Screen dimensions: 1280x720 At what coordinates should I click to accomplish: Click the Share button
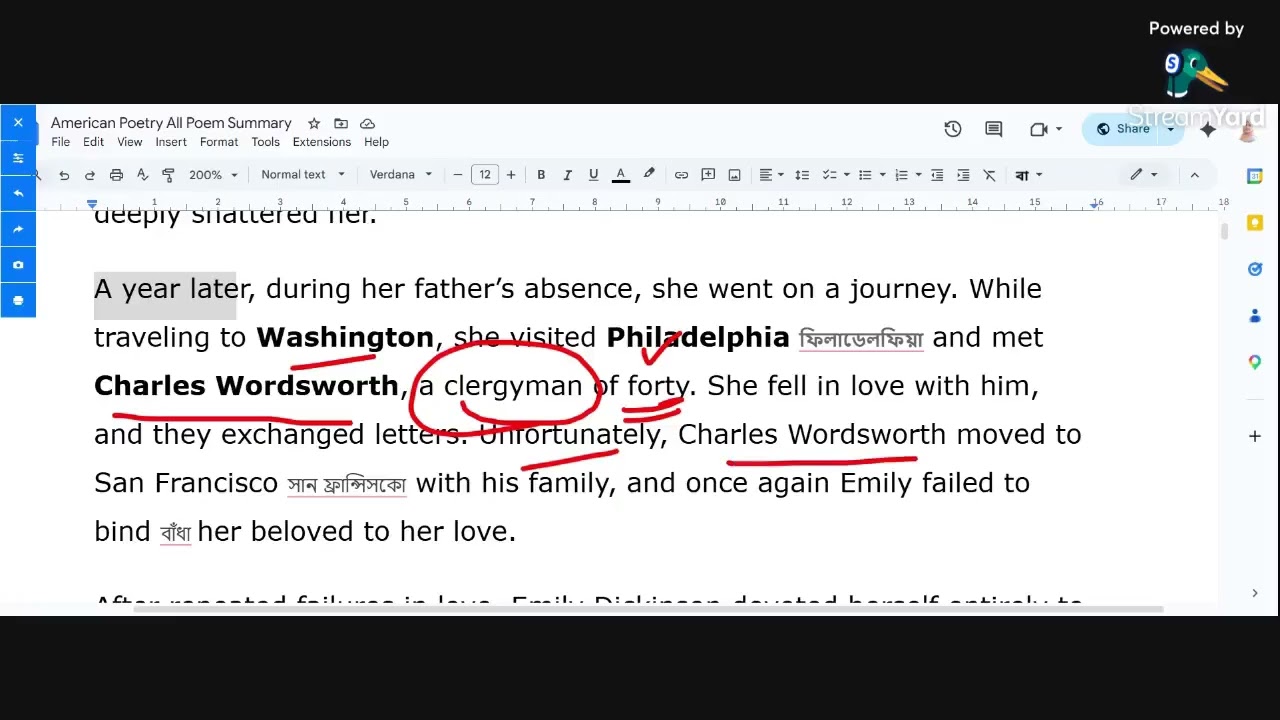1123,129
